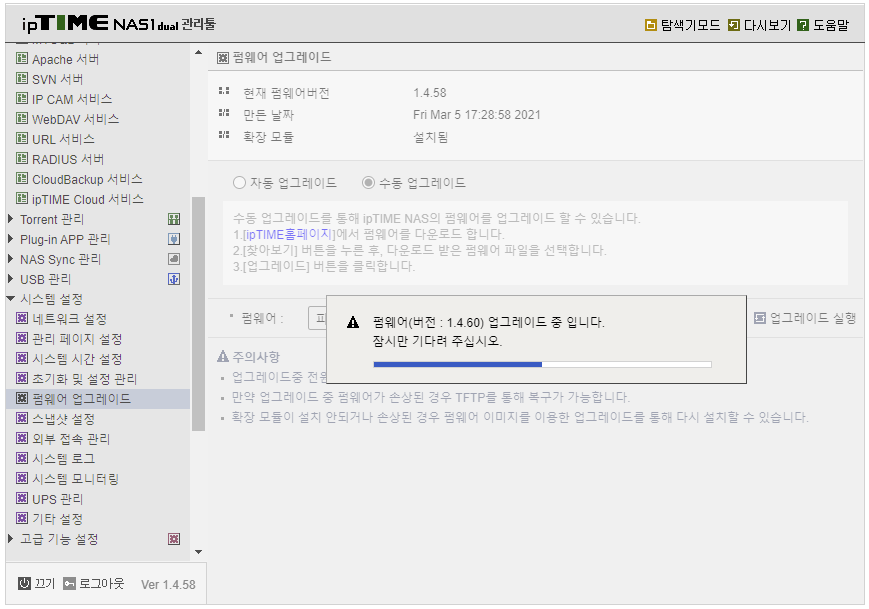This screenshot has height=609, width=869.
Task: Click the firmware upgrade progress bar
Action: [543, 364]
